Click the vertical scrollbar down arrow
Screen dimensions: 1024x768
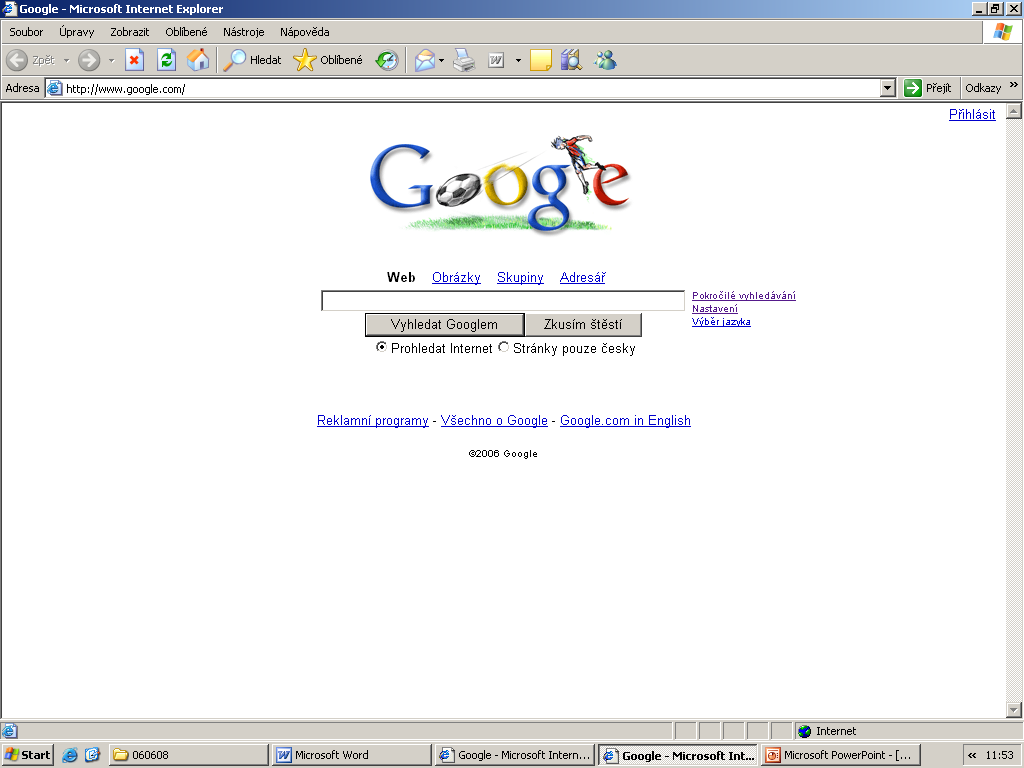click(x=1014, y=709)
